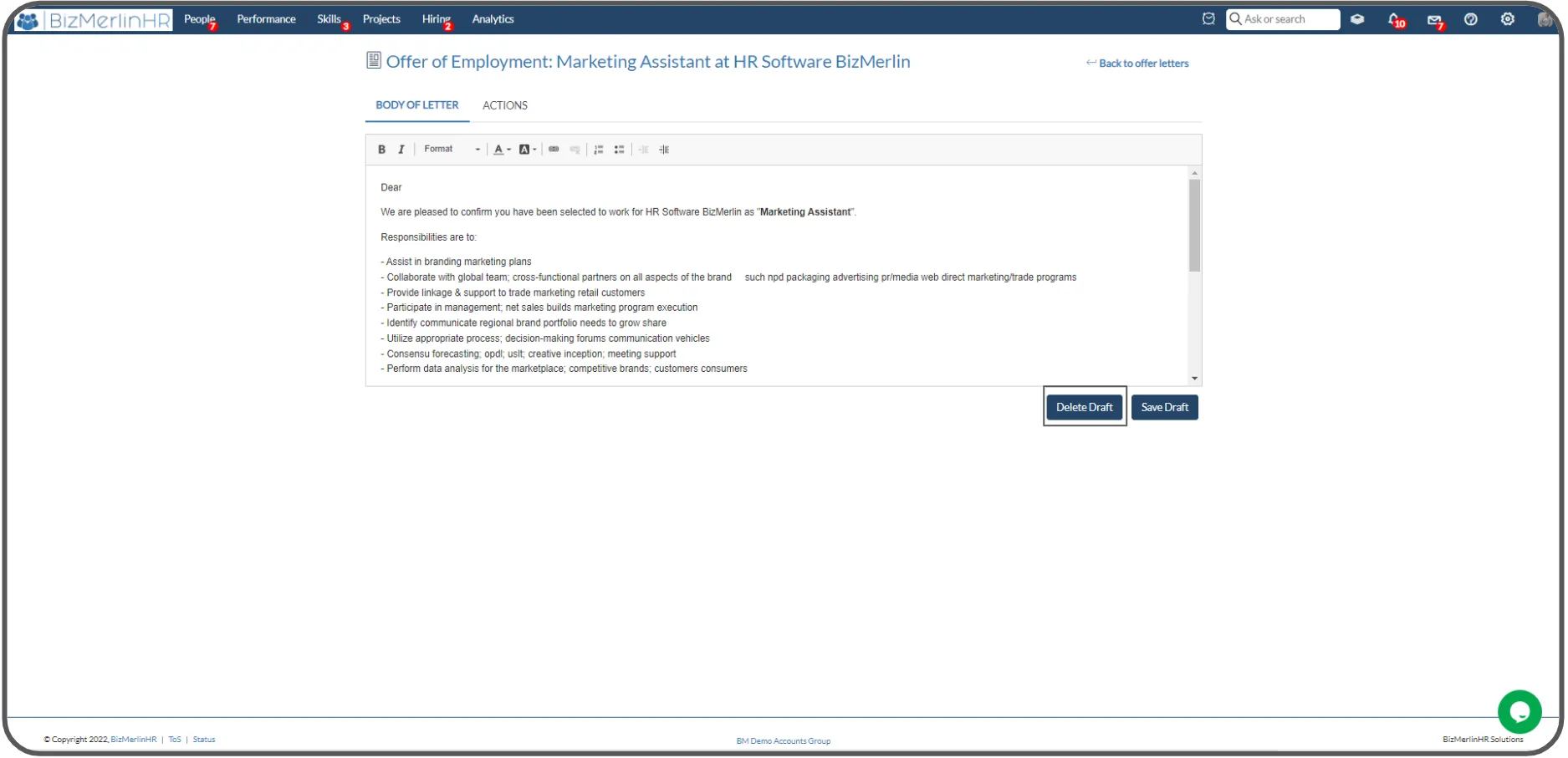Click the insert link icon

click(554, 150)
